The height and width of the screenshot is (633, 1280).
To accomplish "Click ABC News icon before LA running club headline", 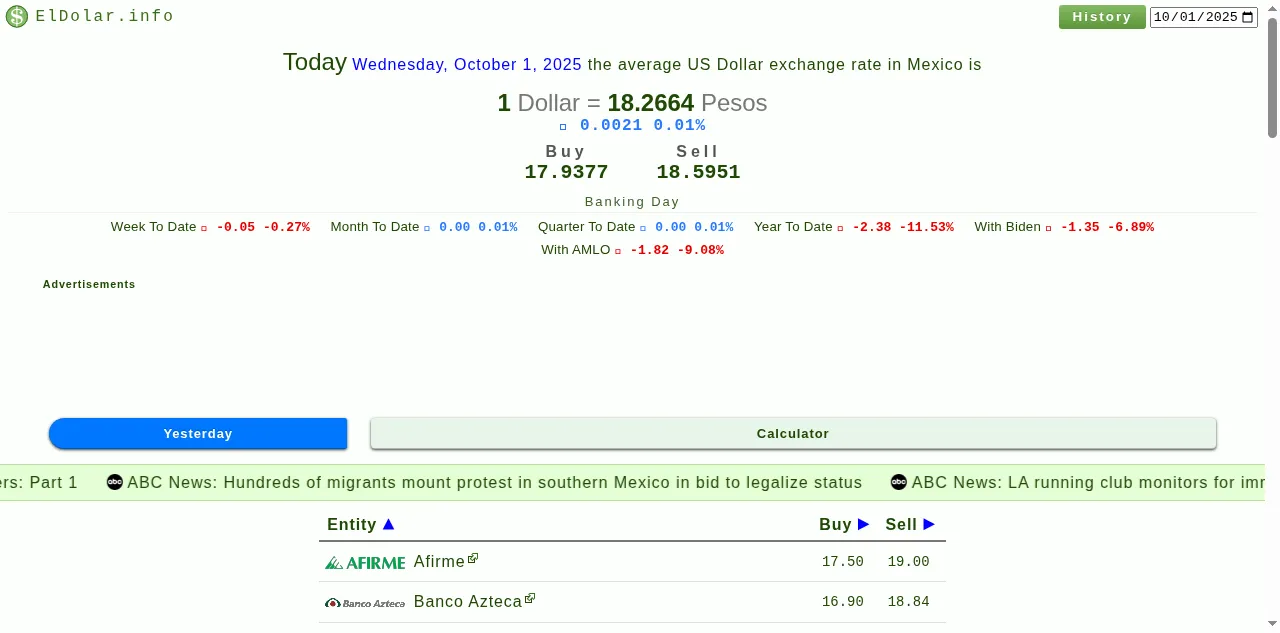I will click(x=899, y=482).
